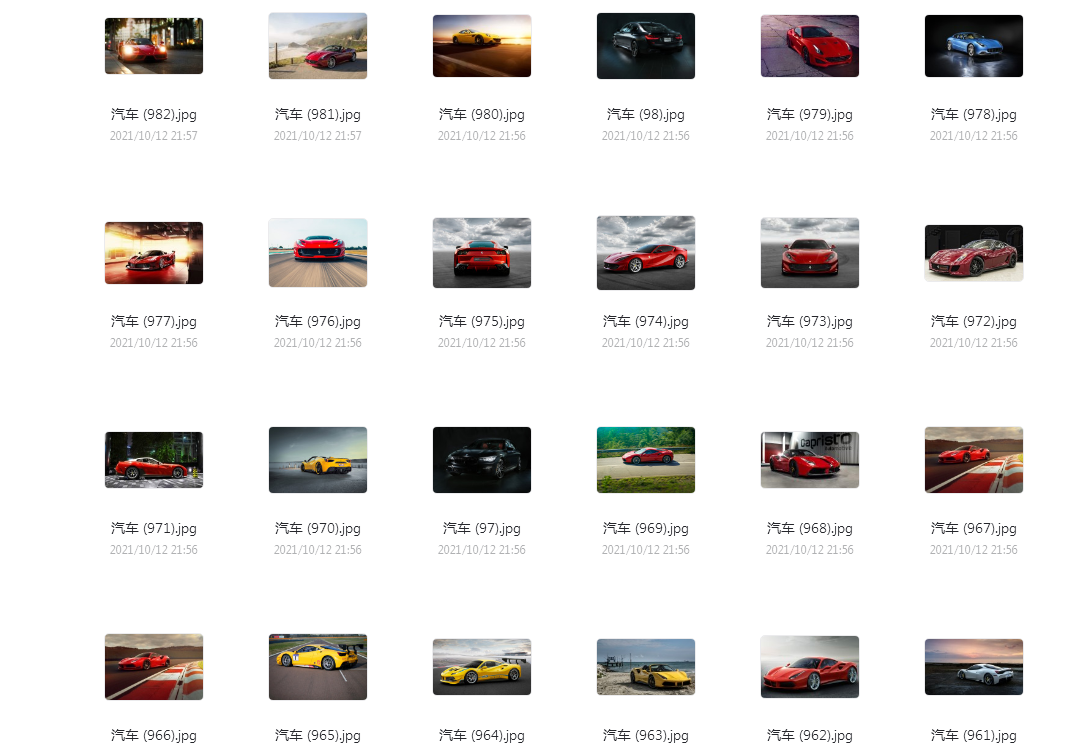
Task: Choose the 汽车 (962).jpg red car thumbnail
Action: (810, 667)
